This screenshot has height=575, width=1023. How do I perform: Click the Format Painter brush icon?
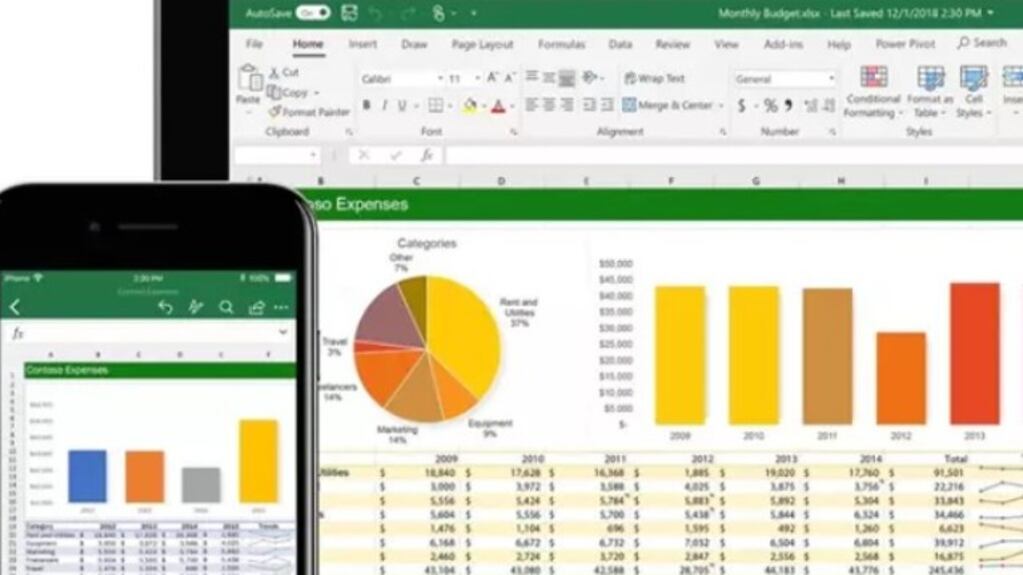coord(275,112)
